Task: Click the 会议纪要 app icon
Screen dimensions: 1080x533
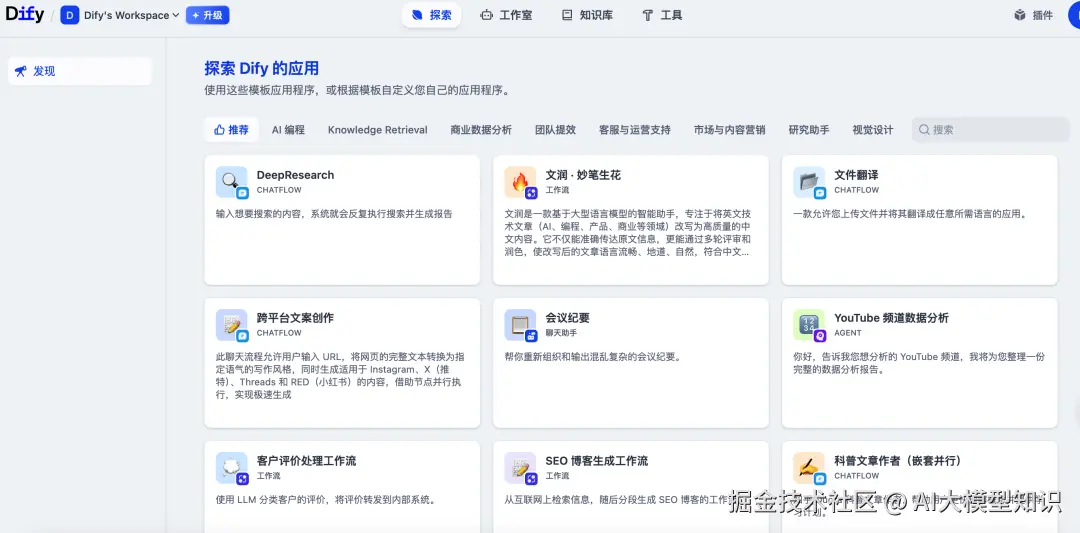Action: tap(520, 324)
